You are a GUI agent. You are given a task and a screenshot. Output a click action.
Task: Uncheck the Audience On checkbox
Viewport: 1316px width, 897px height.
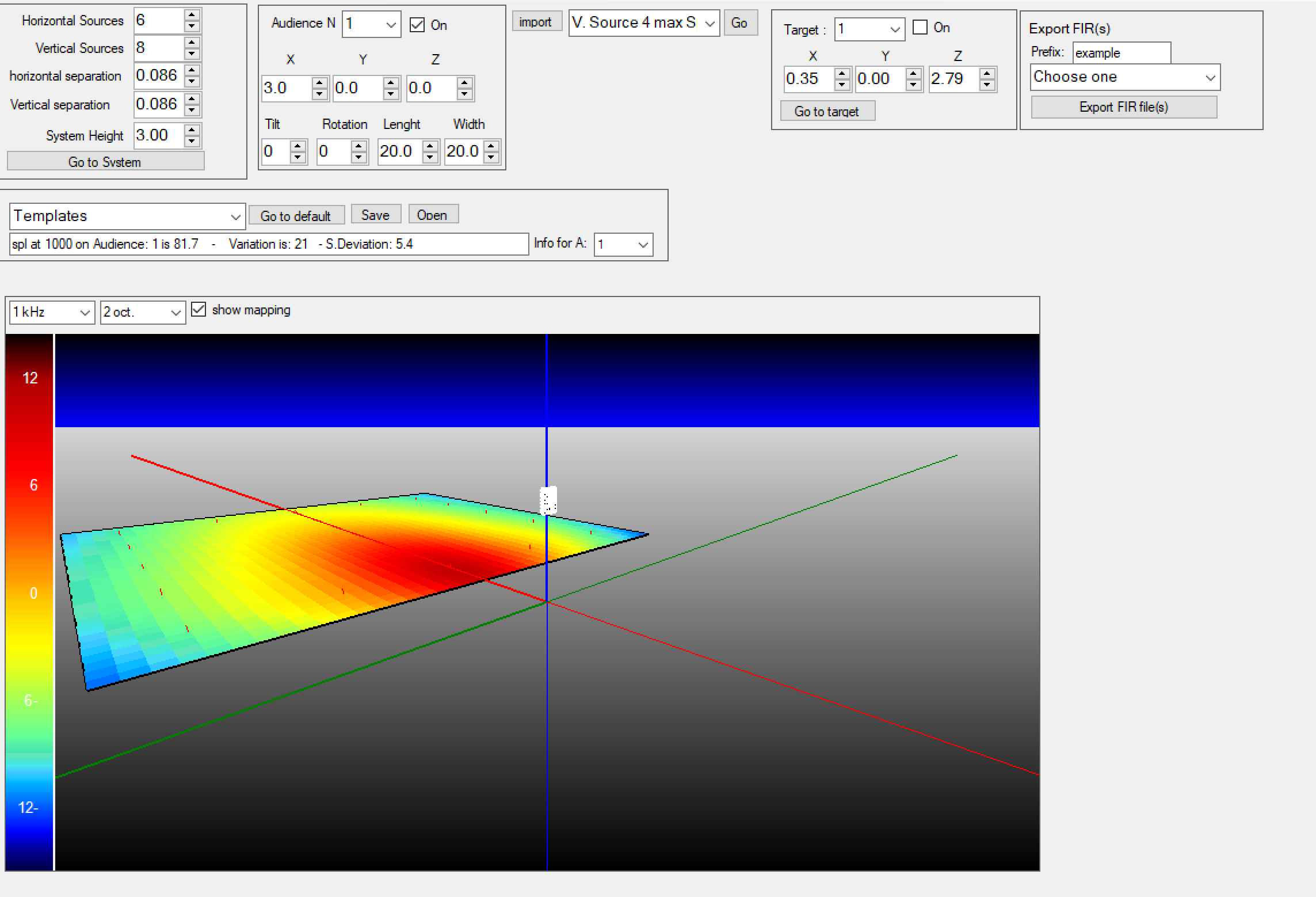(417, 25)
